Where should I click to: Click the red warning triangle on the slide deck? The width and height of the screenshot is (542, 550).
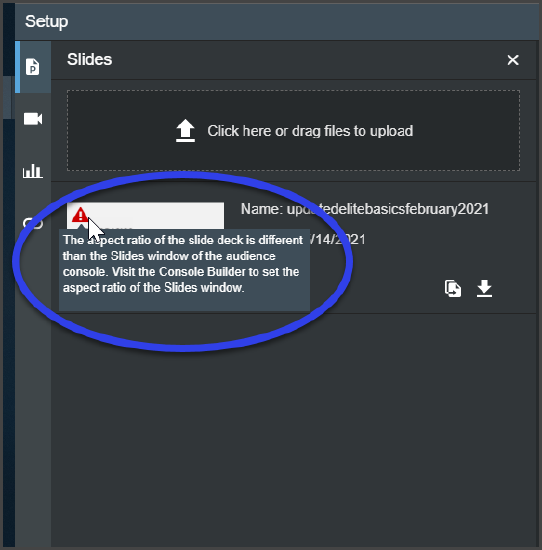[x=80, y=215]
